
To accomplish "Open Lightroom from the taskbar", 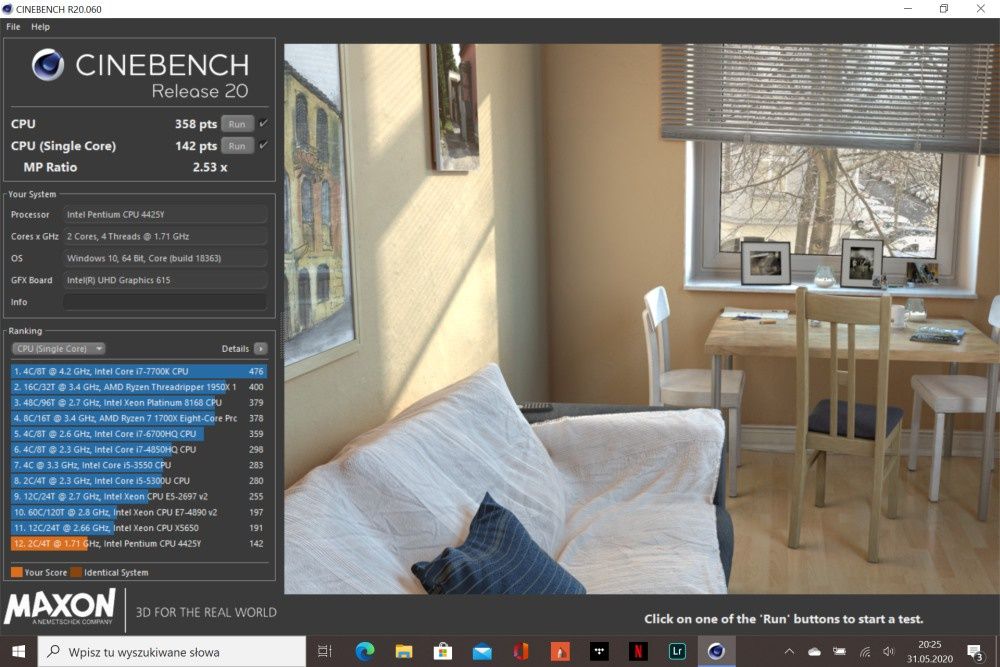I will coord(677,651).
